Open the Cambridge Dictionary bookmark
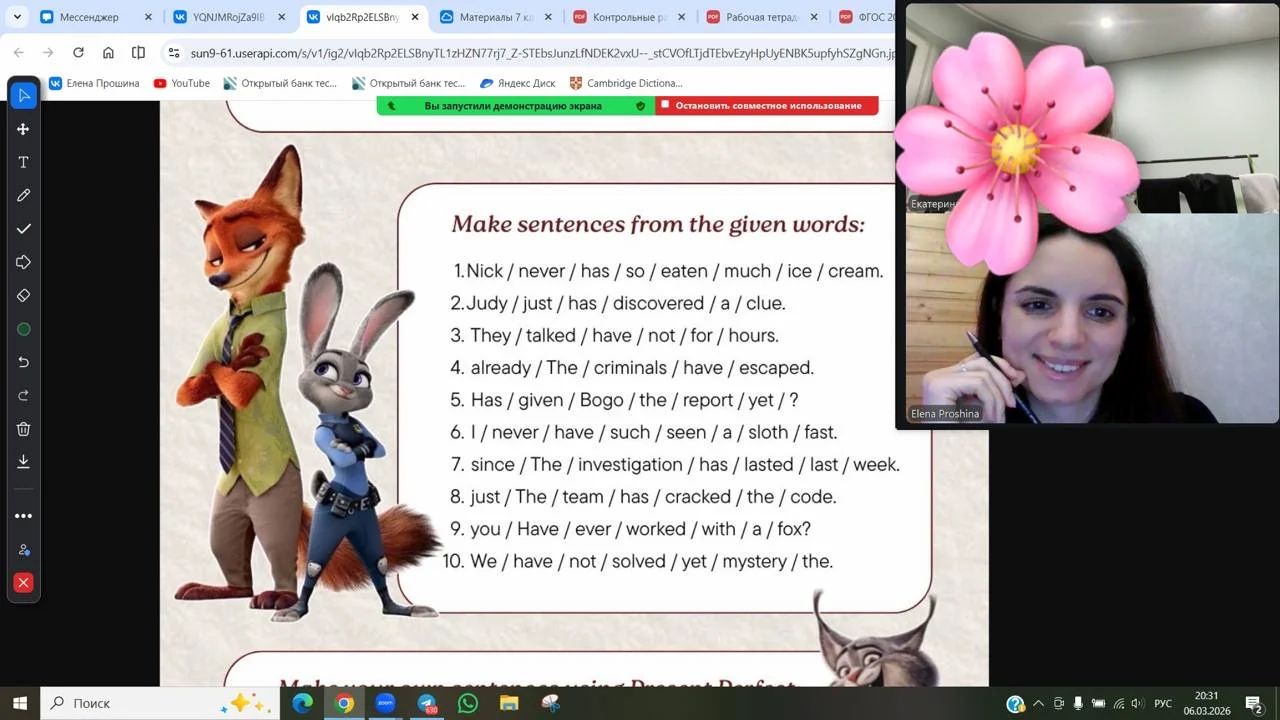The image size is (1280, 720). pyautogui.click(x=626, y=83)
